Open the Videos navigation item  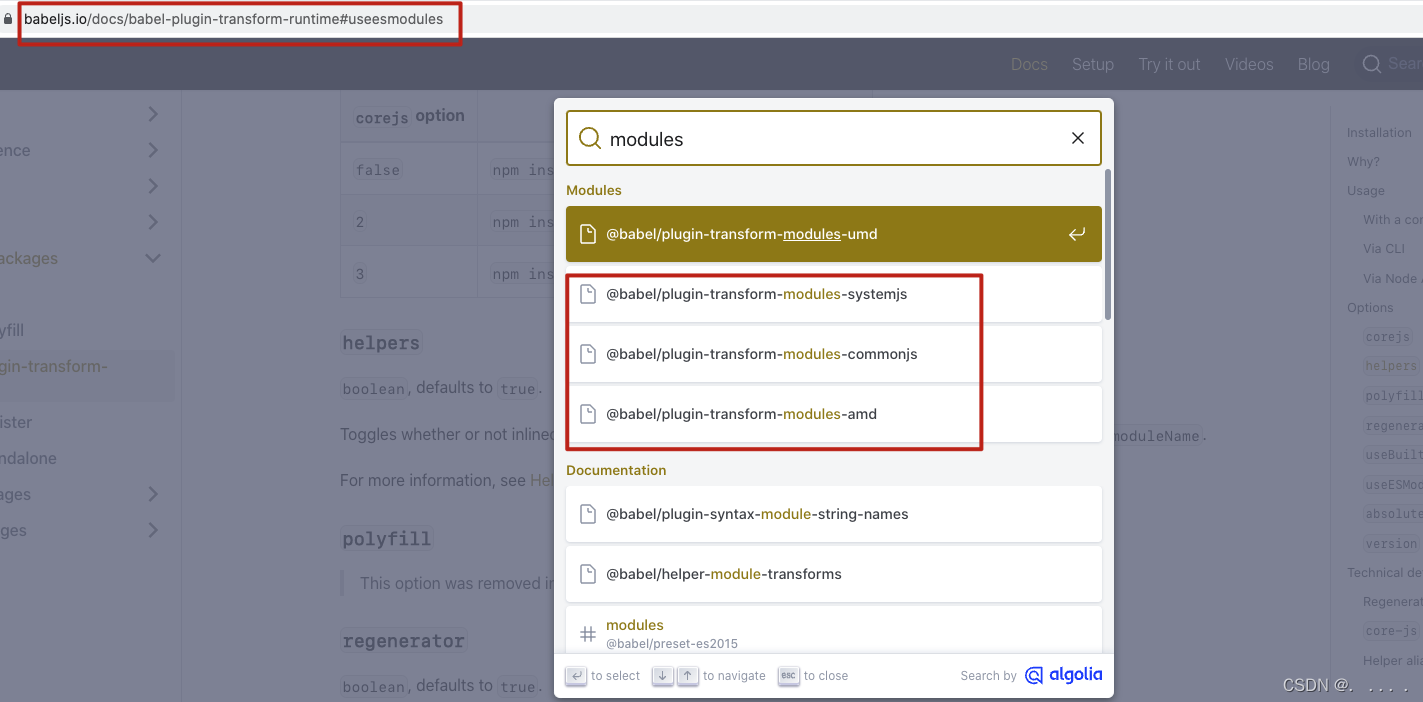1249,64
